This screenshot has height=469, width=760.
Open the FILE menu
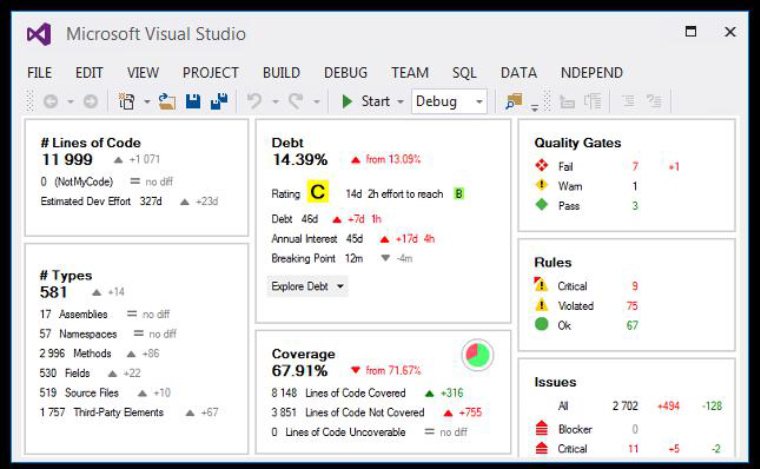[x=39, y=73]
